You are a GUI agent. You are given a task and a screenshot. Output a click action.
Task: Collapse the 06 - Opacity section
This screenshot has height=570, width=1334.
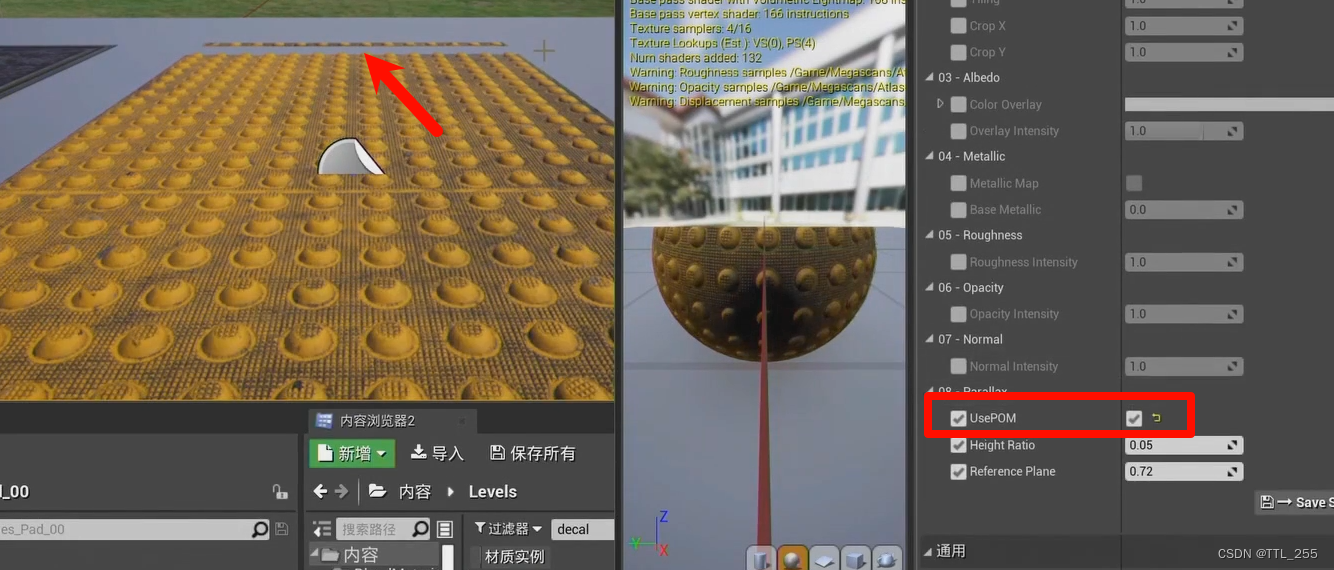point(929,288)
